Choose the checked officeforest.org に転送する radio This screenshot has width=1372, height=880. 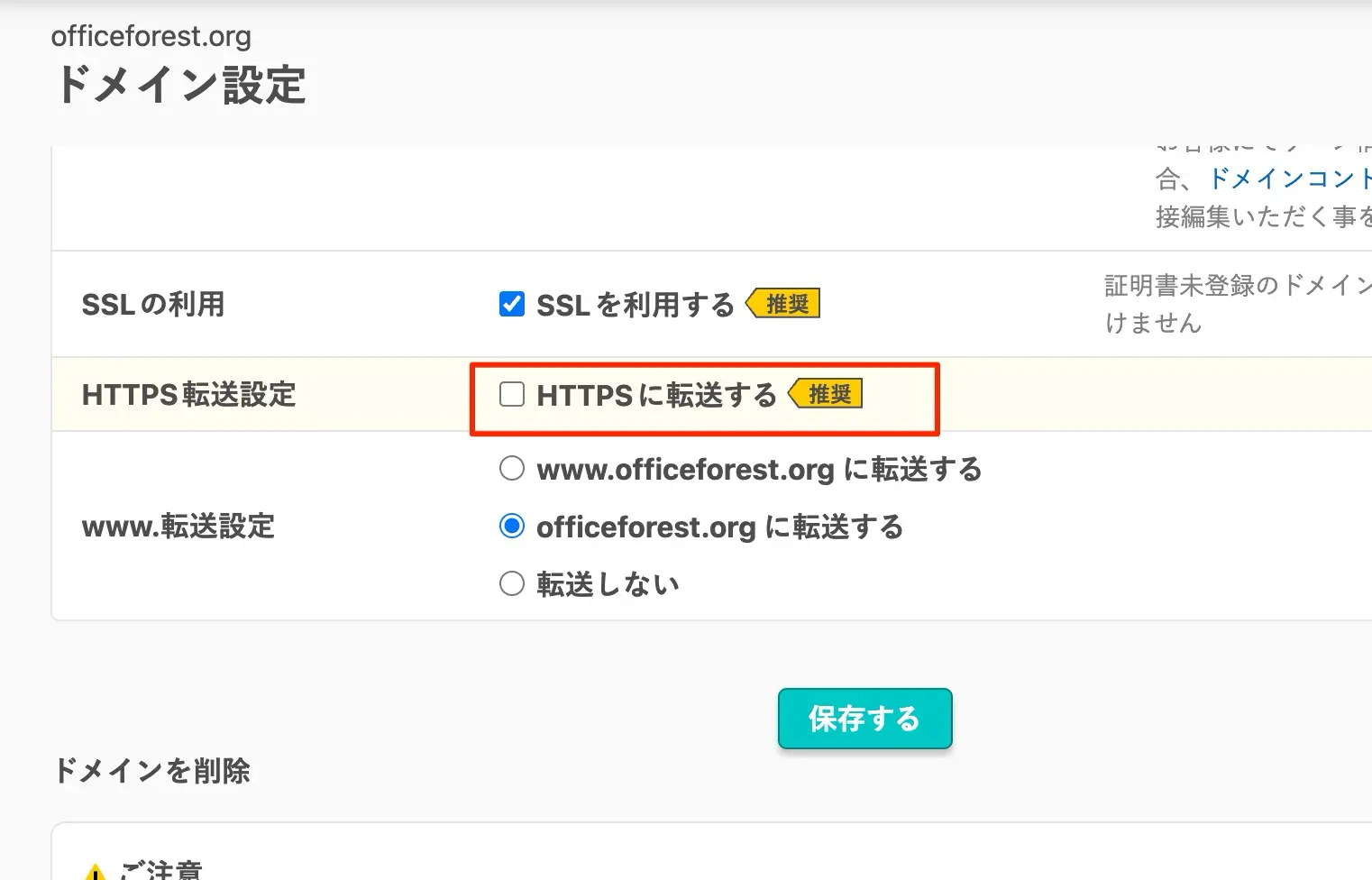[x=511, y=527]
